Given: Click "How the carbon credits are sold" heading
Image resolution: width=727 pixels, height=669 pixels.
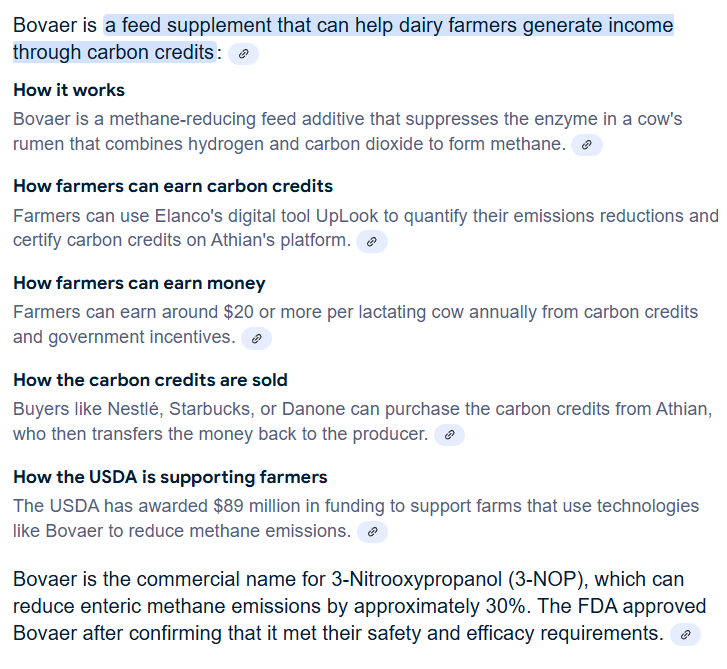Looking at the screenshot, I should [150, 380].
